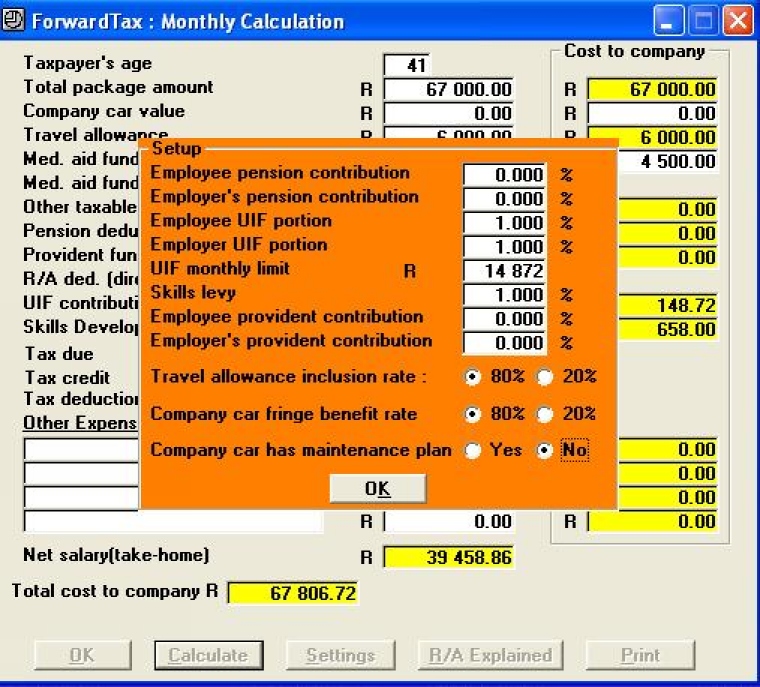Open the R/A Explained button
760x687 pixels.
(x=490, y=655)
